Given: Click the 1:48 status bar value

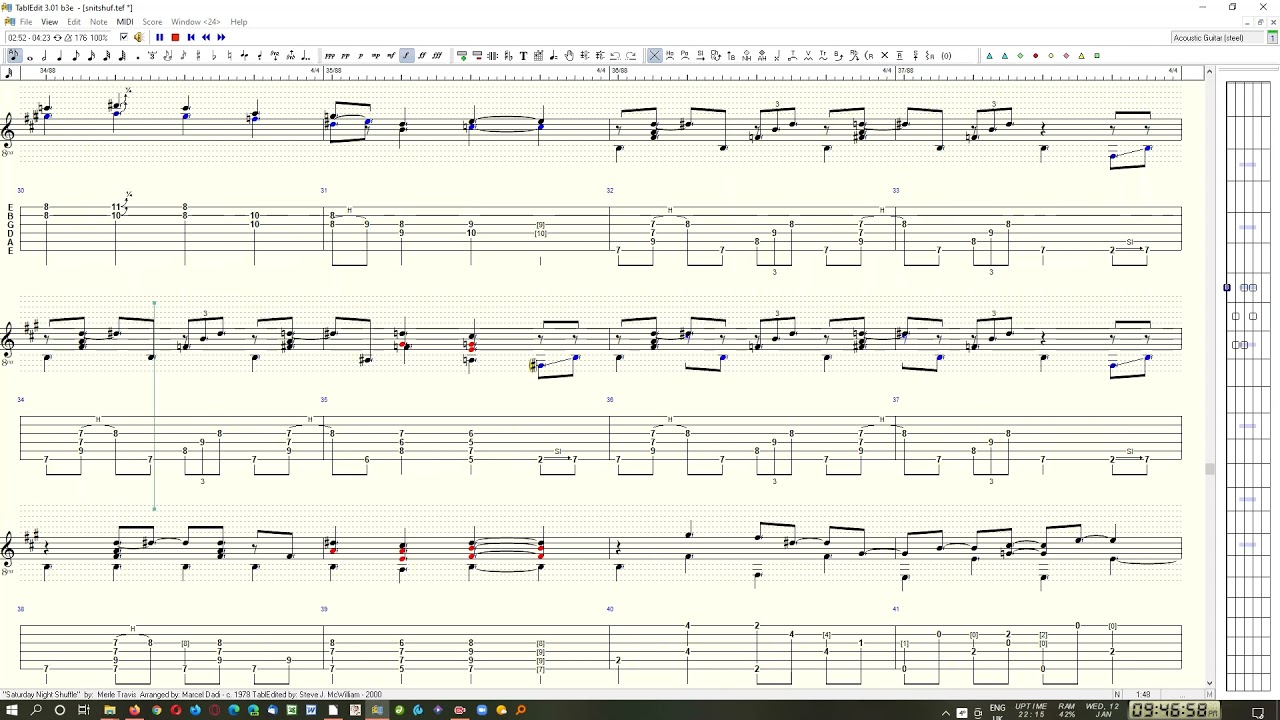Looking at the screenshot, I should coord(1142,694).
